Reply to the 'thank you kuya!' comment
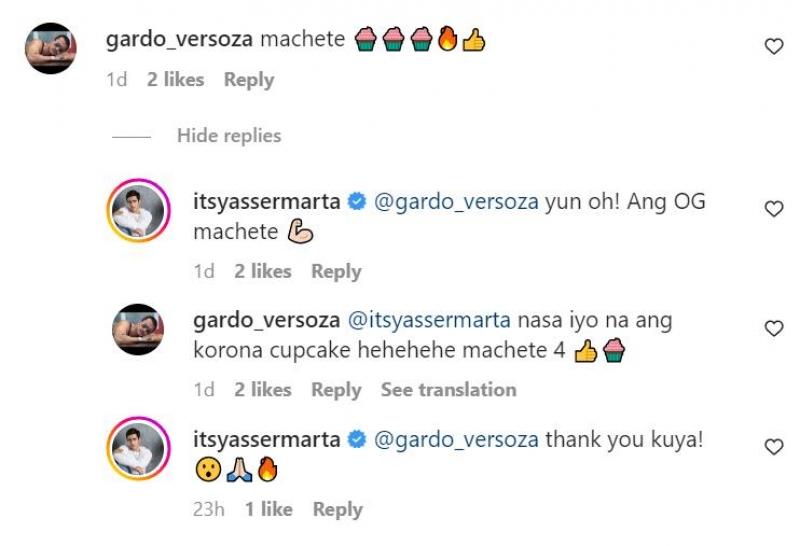This screenshot has height=546, width=800. 338,510
